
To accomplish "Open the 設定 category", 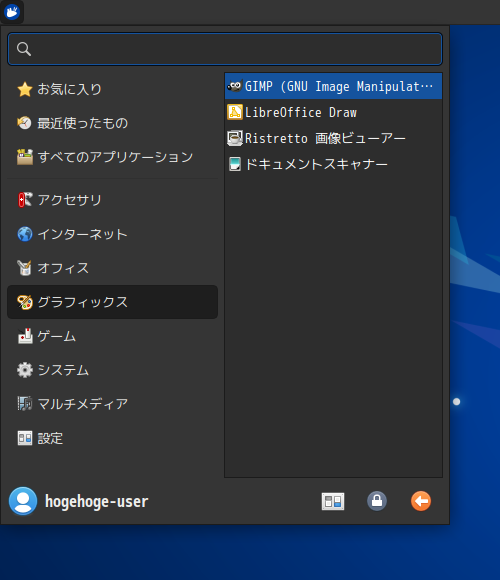I will pos(112,438).
